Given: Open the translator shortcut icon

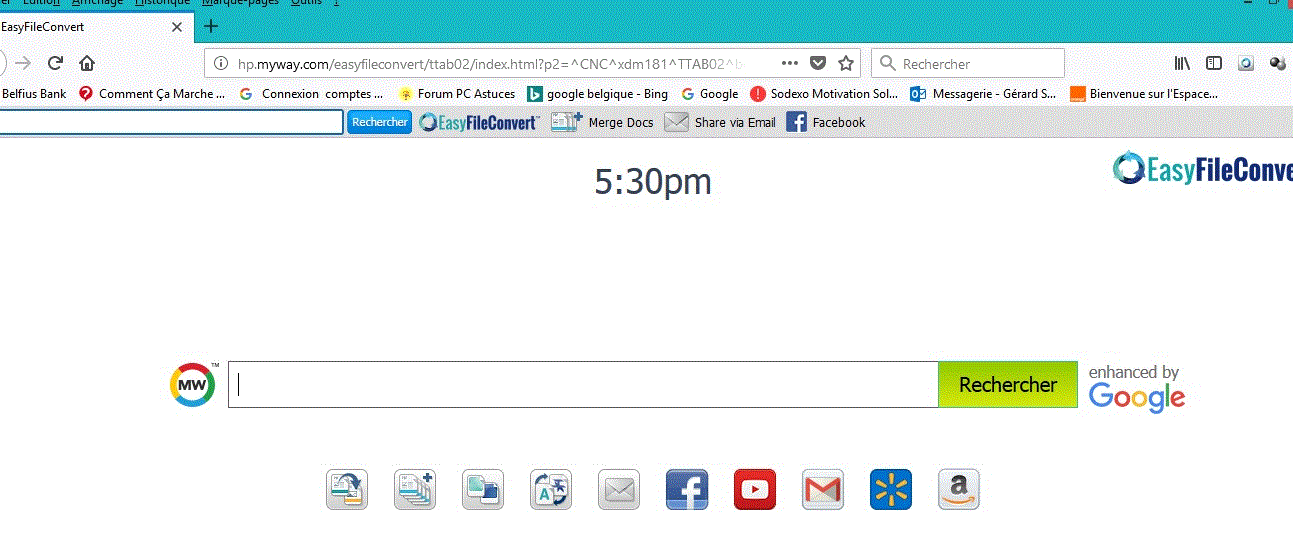Looking at the screenshot, I should [x=551, y=490].
